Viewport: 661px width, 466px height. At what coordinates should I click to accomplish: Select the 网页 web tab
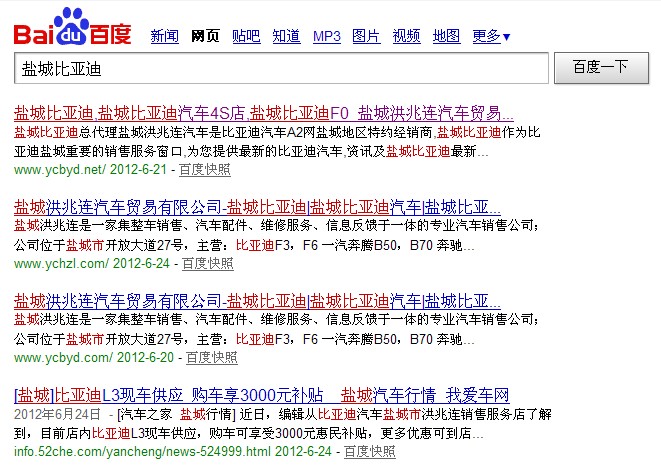pos(205,37)
